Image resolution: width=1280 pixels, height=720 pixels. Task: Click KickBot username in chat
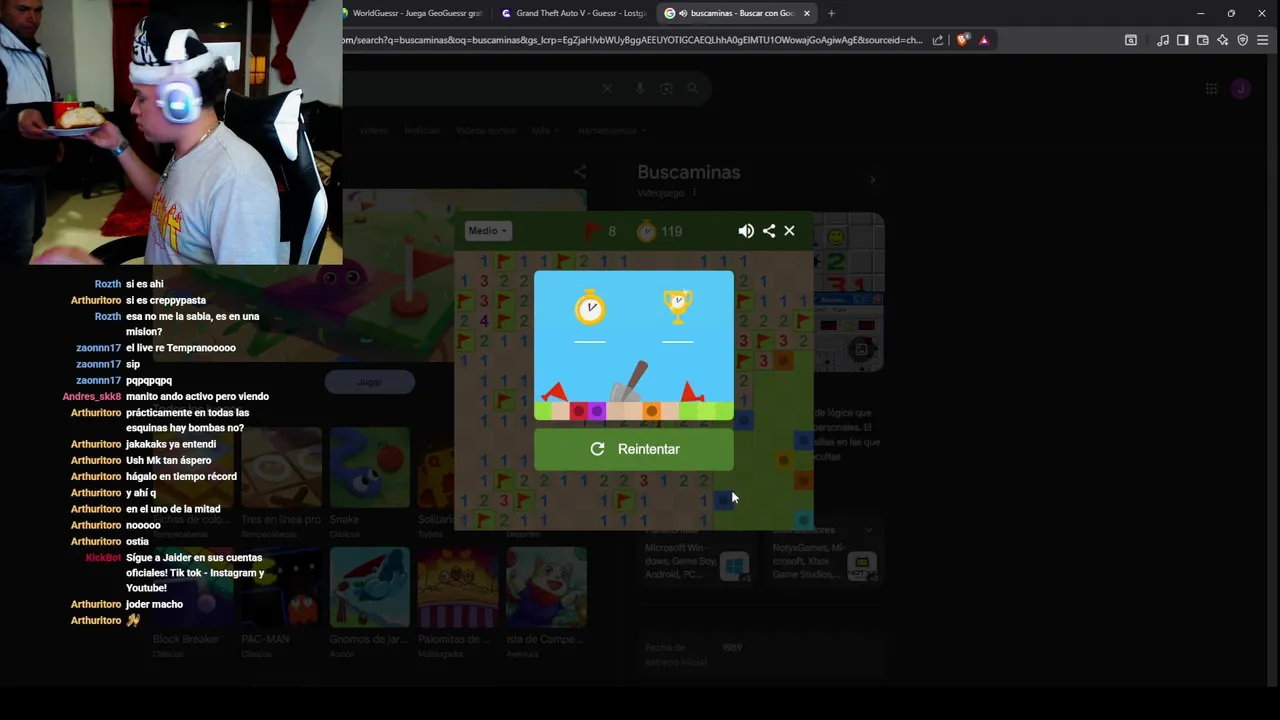(104, 558)
